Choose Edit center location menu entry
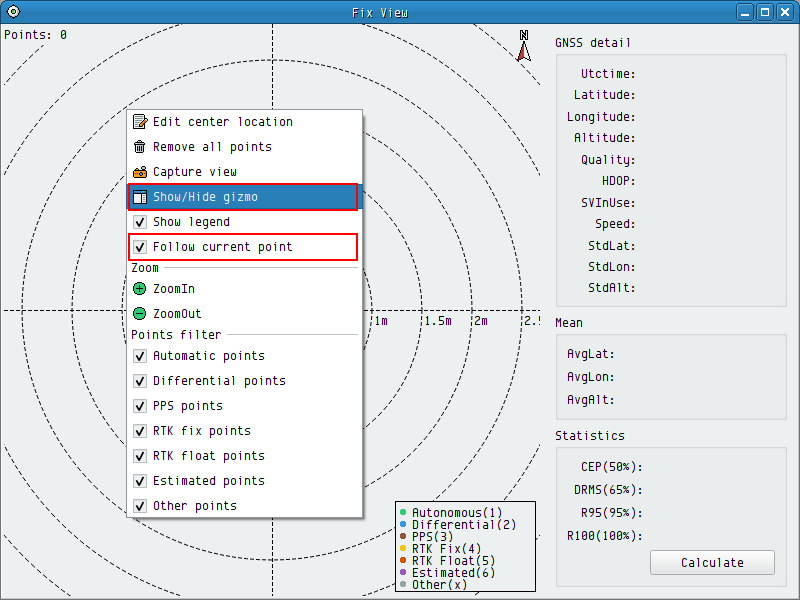Viewport: 800px width, 600px height. pyautogui.click(x=244, y=122)
